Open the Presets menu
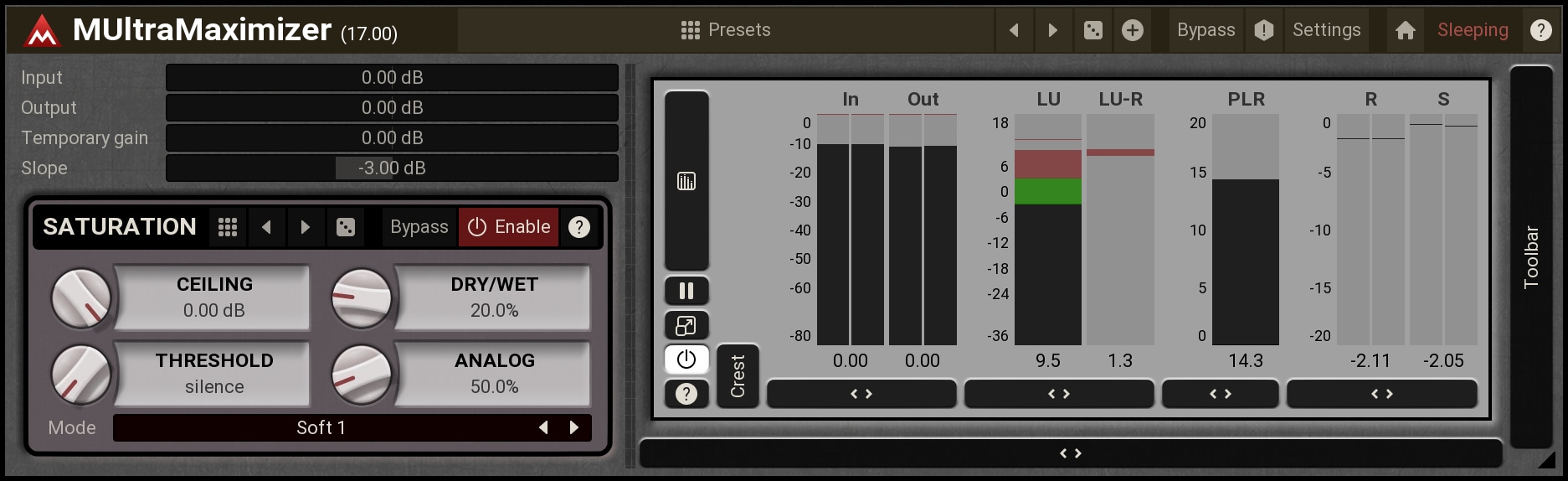 [x=726, y=30]
